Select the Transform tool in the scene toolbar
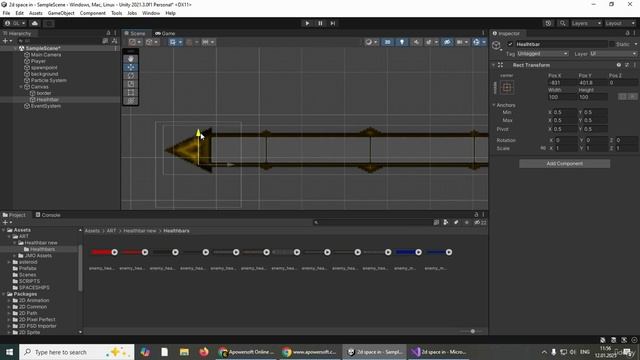Viewport: 640px width, 360px height. [131, 101]
